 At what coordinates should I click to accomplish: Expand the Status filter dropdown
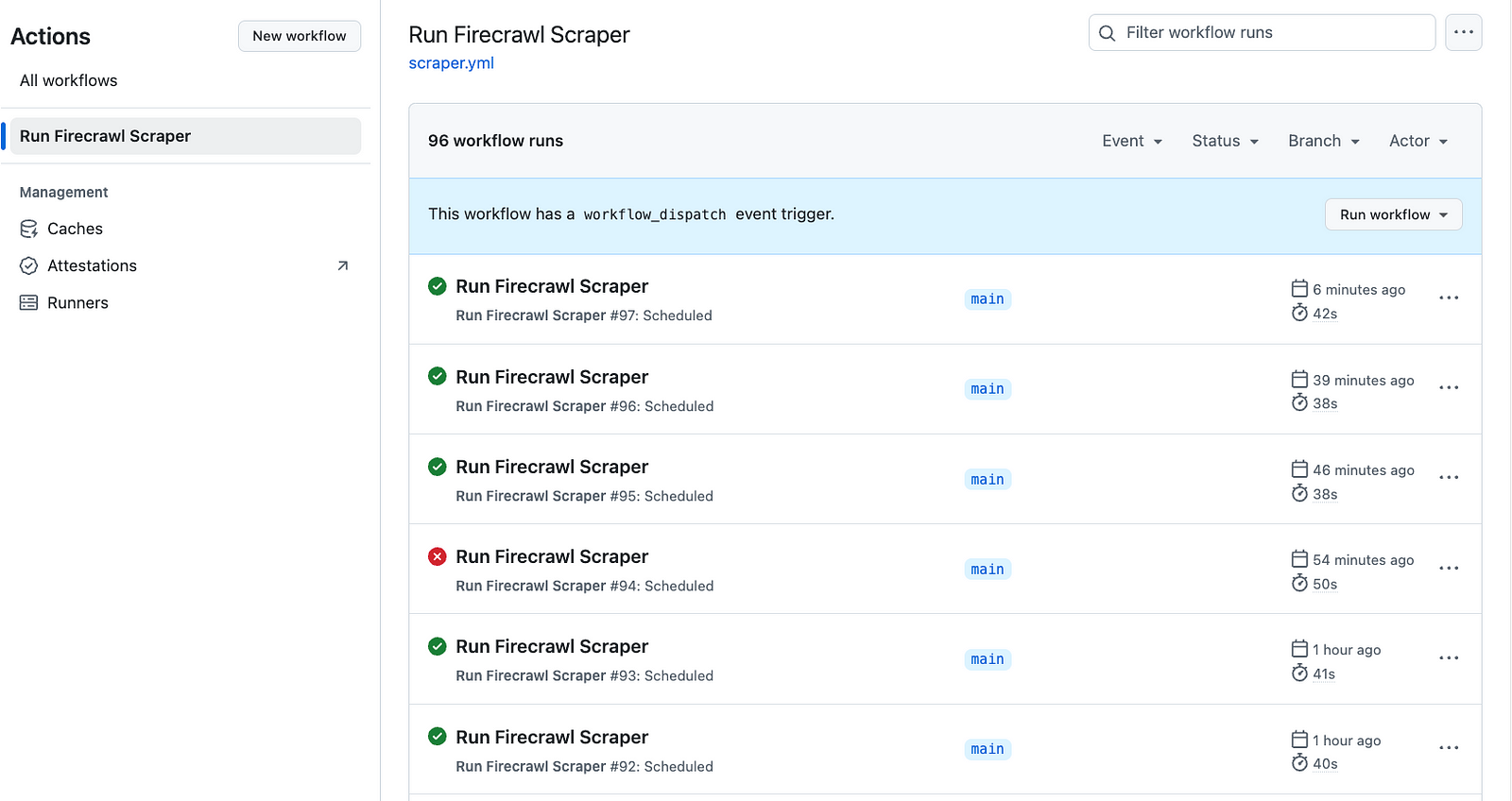coord(1225,141)
